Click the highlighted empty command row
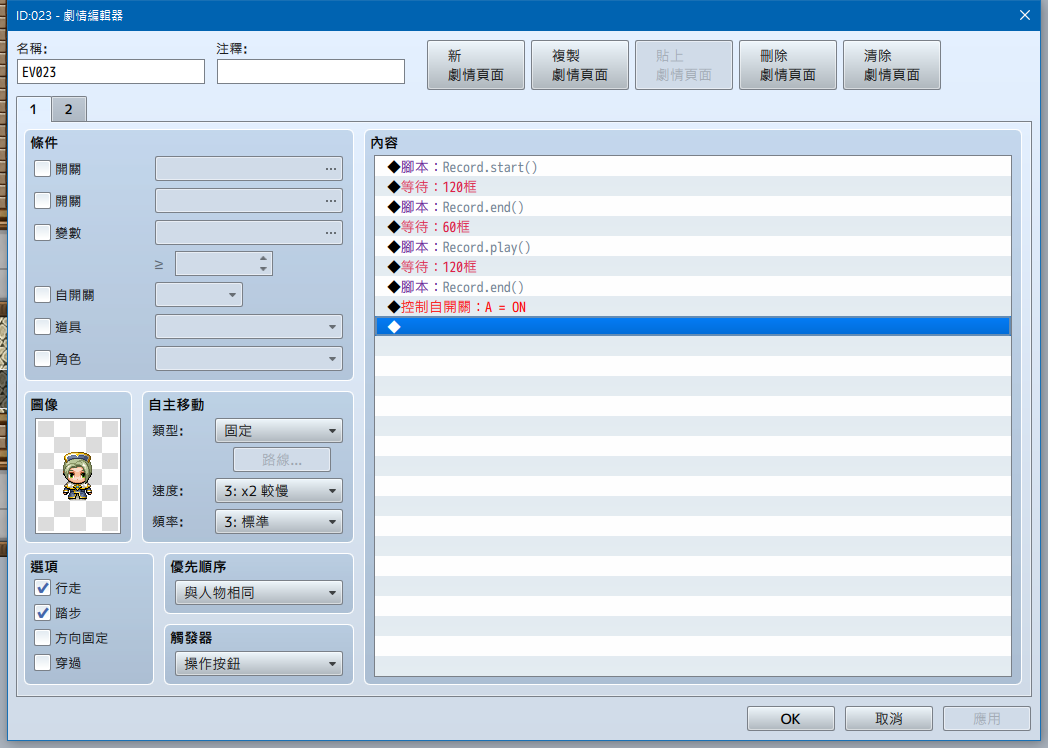Viewport: 1048px width, 748px height. pyautogui.click(x=692, y=327)
